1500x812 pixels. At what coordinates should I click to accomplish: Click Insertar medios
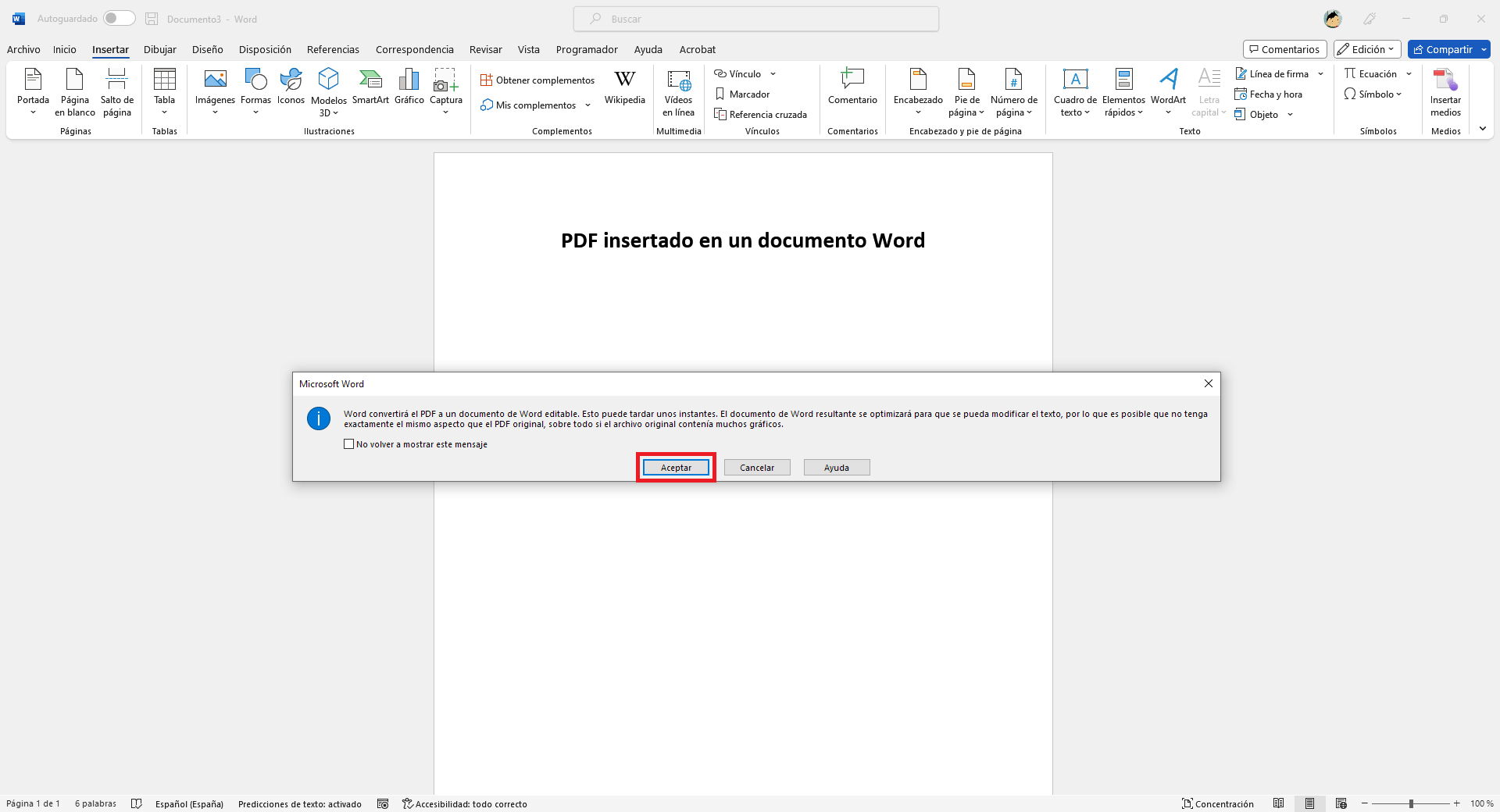(x=1445, y=91)
